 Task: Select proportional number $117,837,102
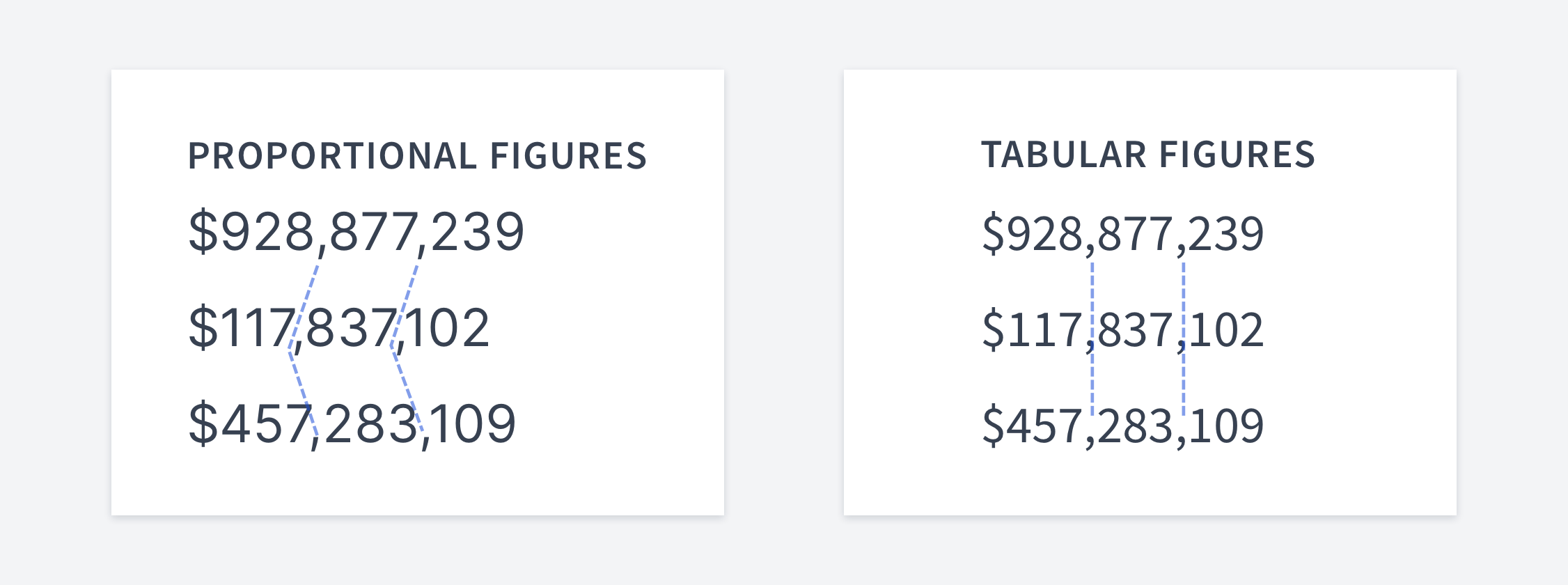[x=339, y=329]
